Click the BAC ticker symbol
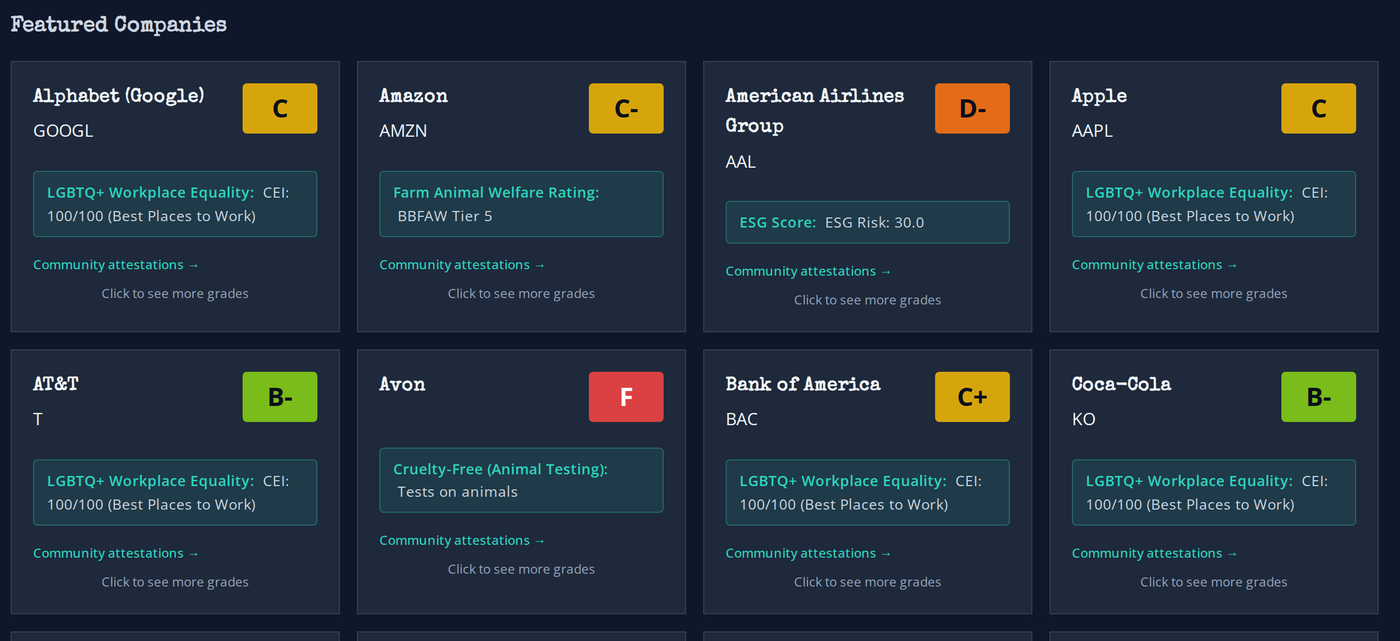 pos(742,419)
